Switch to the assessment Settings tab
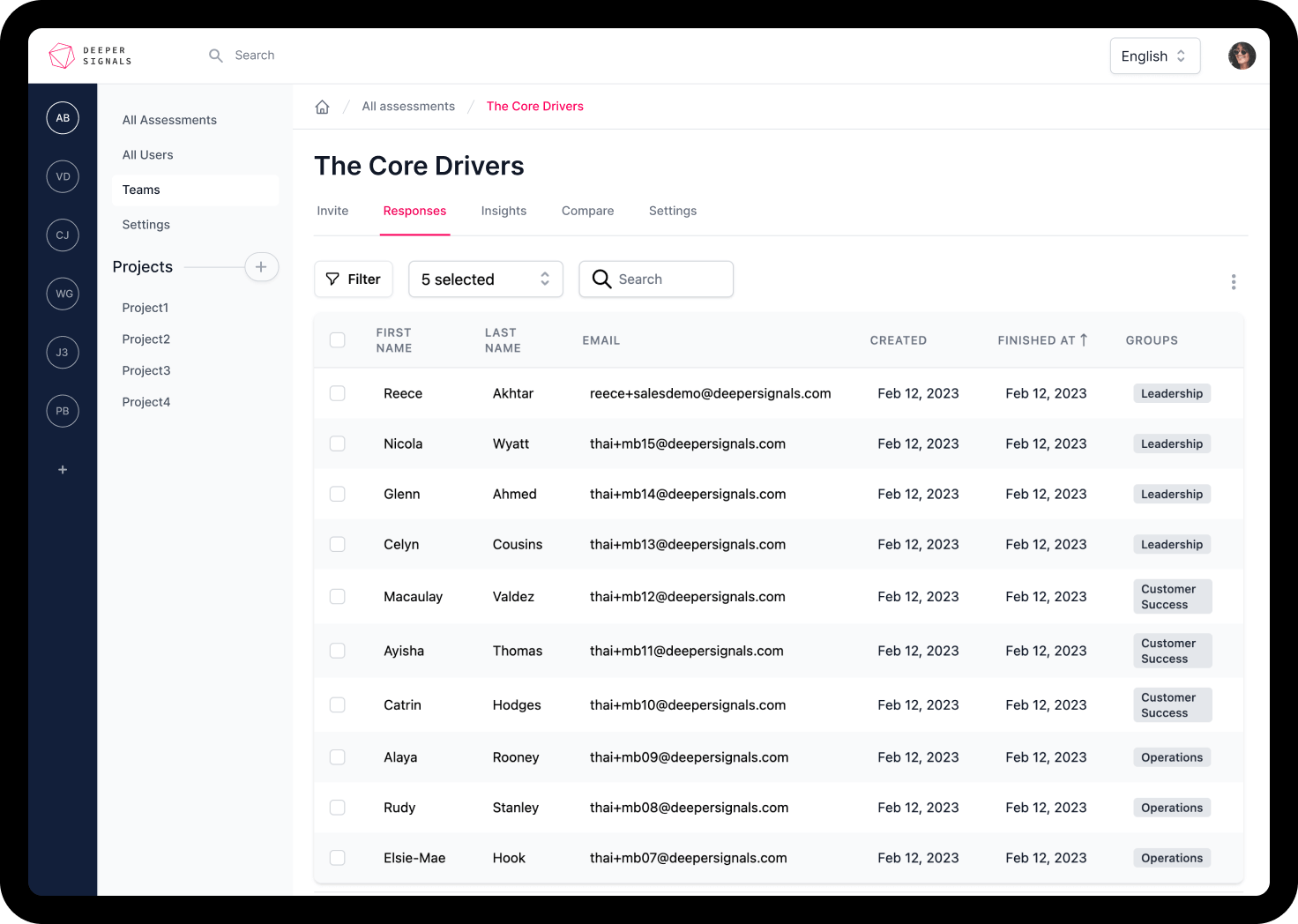This screenshot has height=924, width=1298. coord(673,211)
